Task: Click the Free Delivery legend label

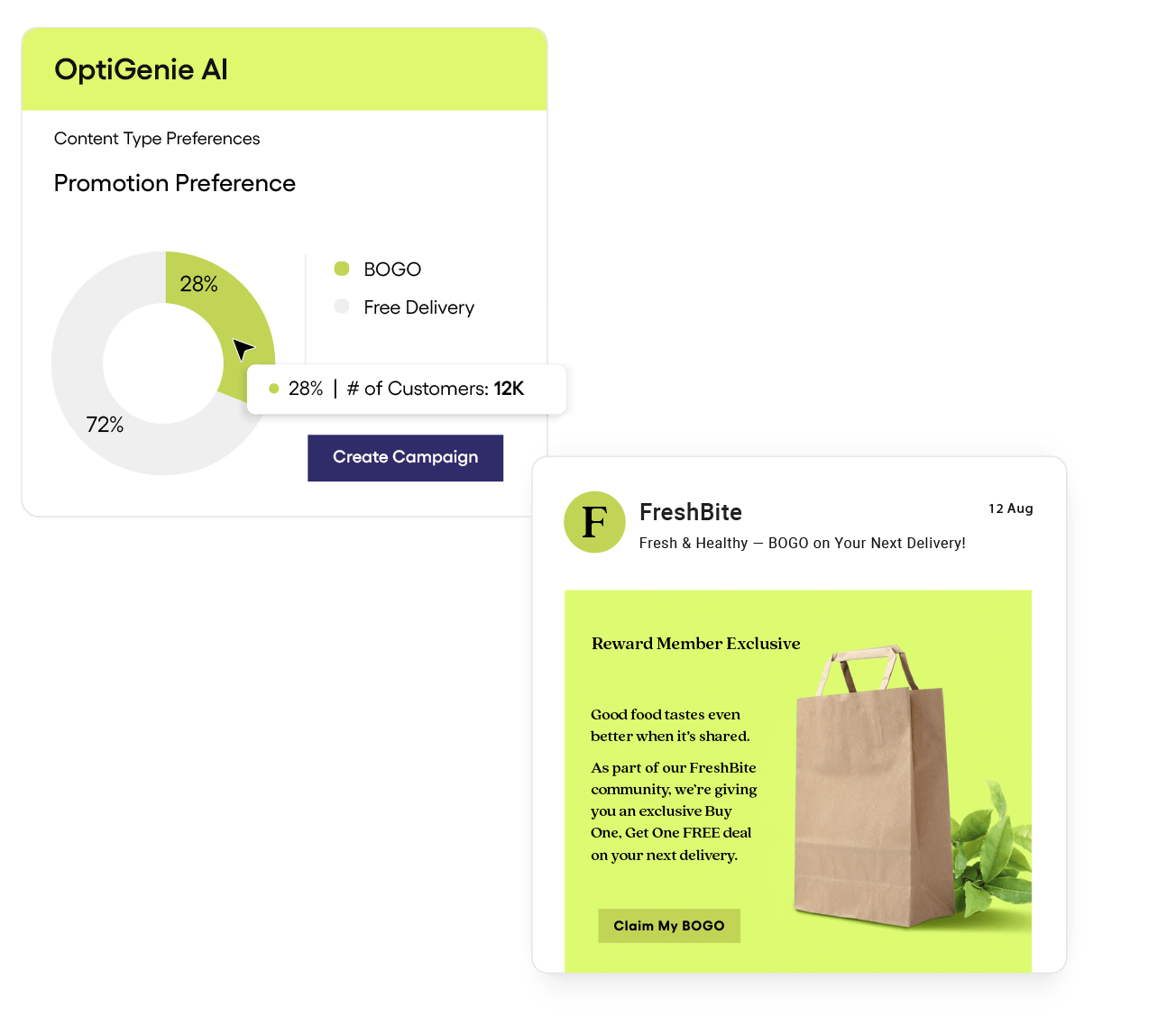Action: pyautogui.click(x=419, y=307)
